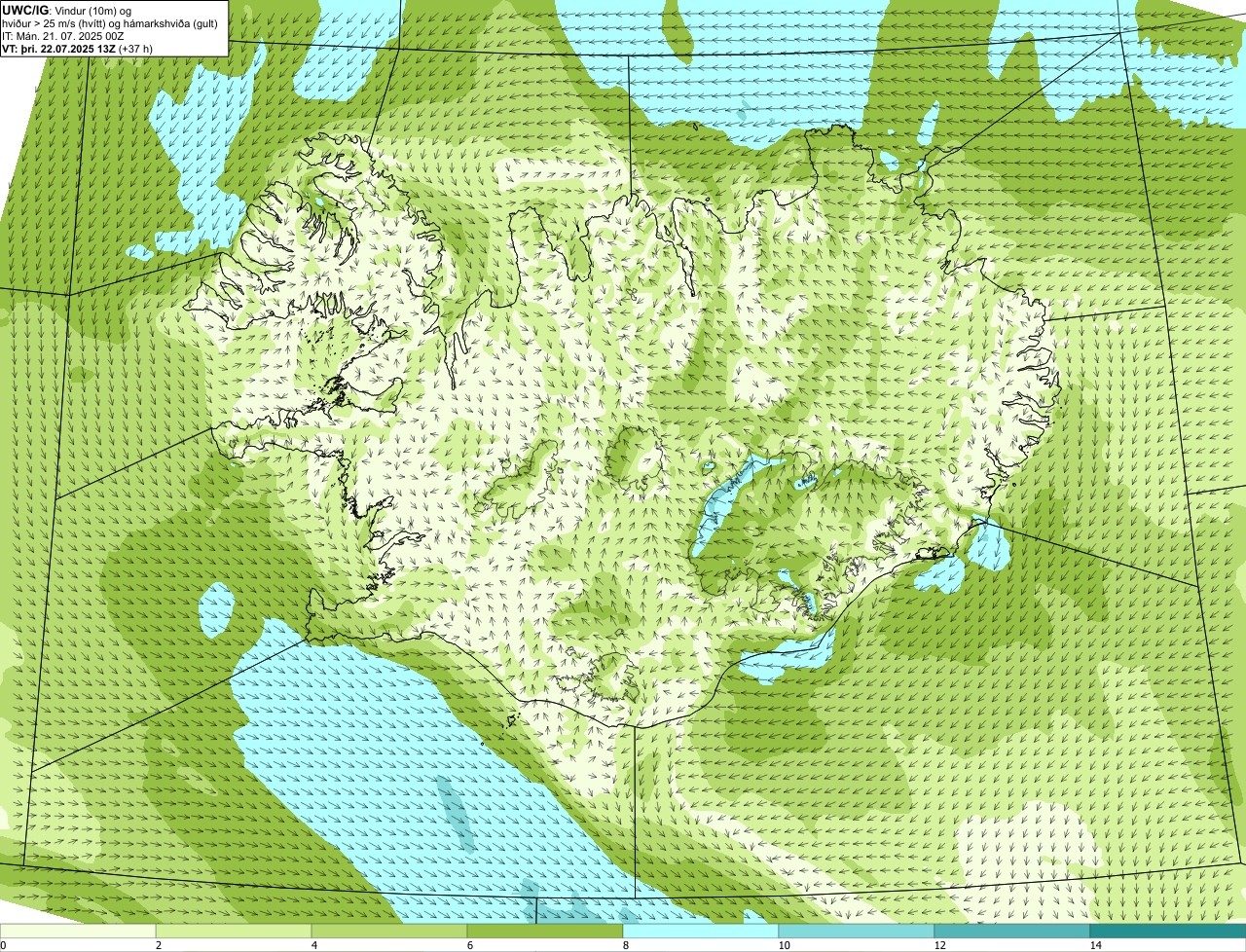Click the 2–4 m/s pale green legend swatch
Image resolution: width=1246 pixels, height=952 pixels.
pyautogui.click(x=235, y=931)
